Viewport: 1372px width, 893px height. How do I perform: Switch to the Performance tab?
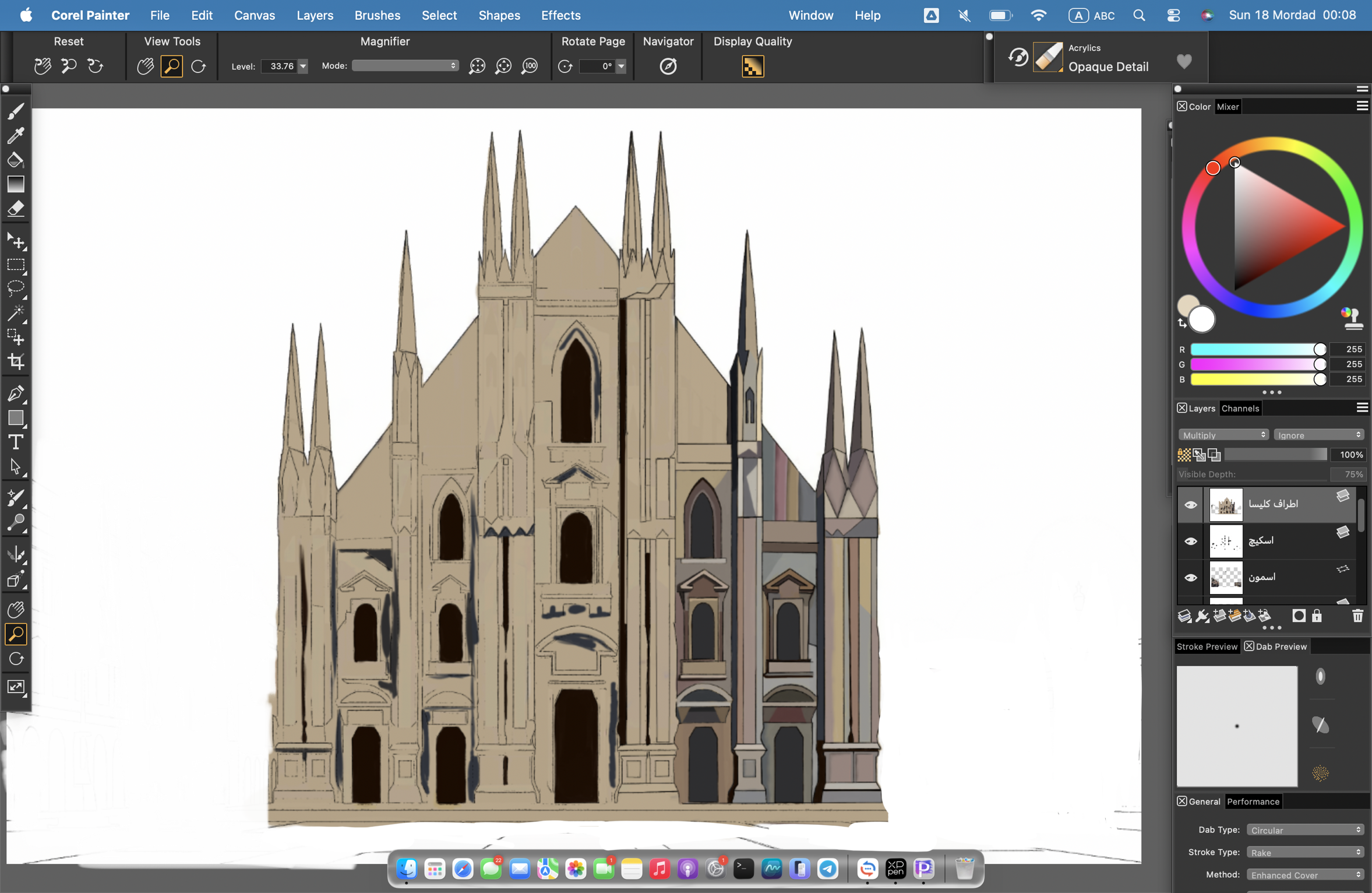pyautogui.click(x=1253, y=801)
